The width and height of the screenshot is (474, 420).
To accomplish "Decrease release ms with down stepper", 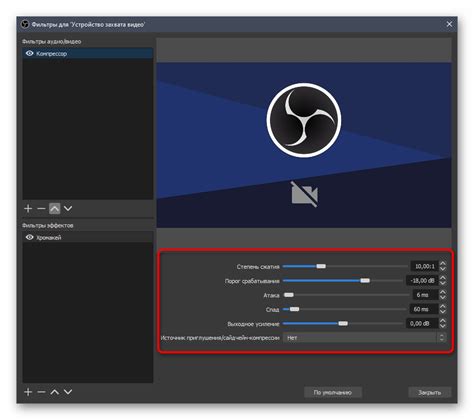I will (443, 312).
